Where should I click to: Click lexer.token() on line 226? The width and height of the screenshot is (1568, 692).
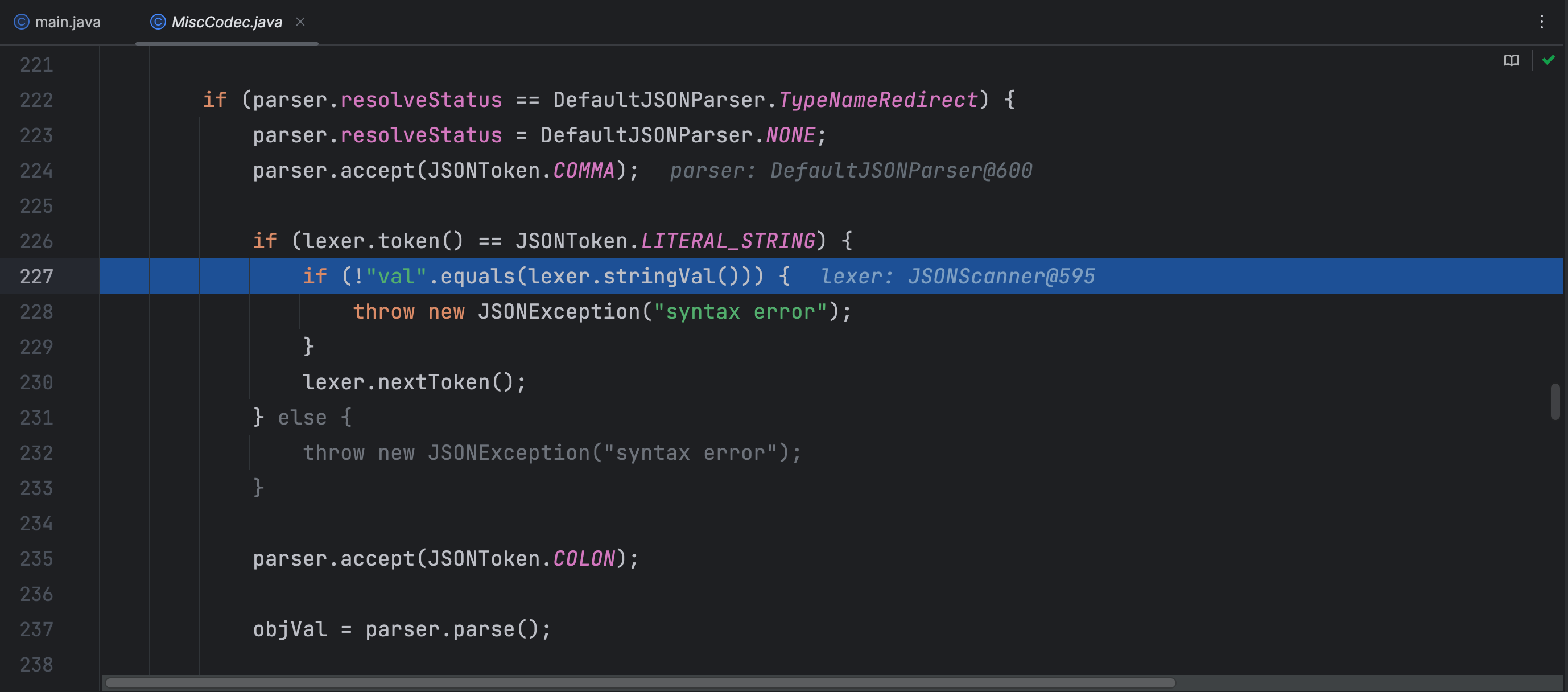pos(383,241)
